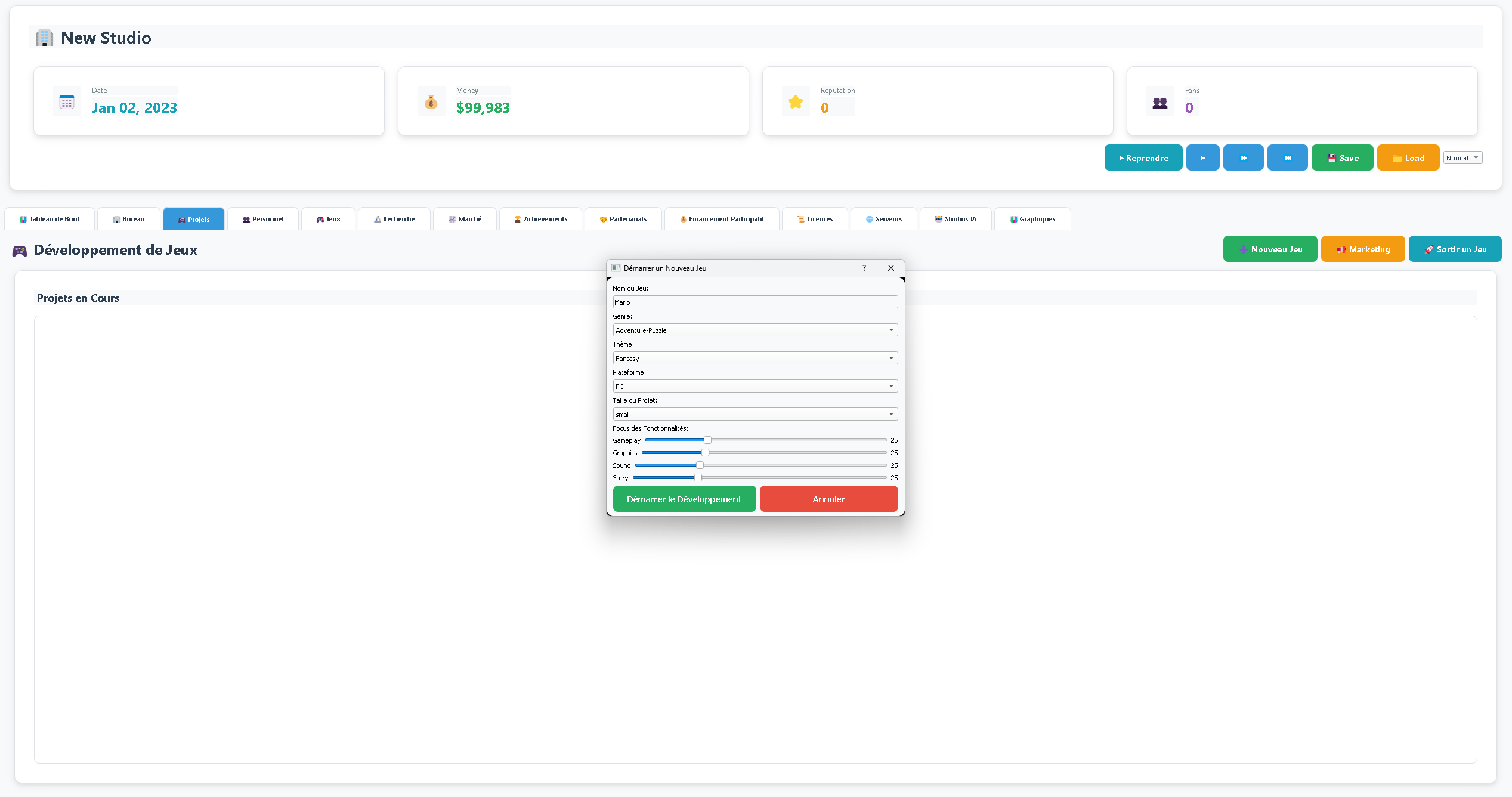
Task: Adjust the Gameplay focus slider
Action: point(707,440)
